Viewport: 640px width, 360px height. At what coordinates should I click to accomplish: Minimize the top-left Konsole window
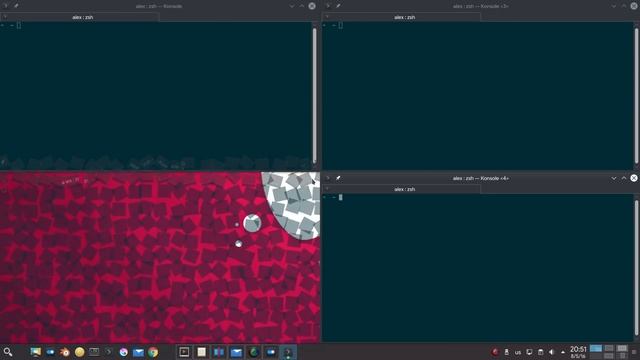tap(292, 6)
